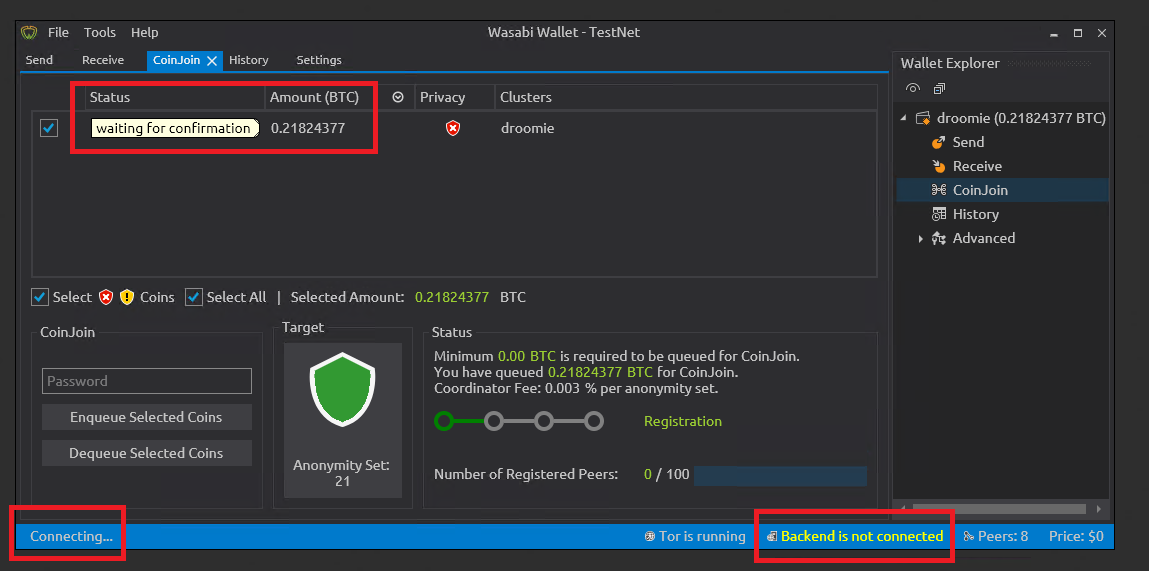This screenshot has width=1149, height=571.
Task: Click the Wallet Explorer panel title
Action: (950, 64)
